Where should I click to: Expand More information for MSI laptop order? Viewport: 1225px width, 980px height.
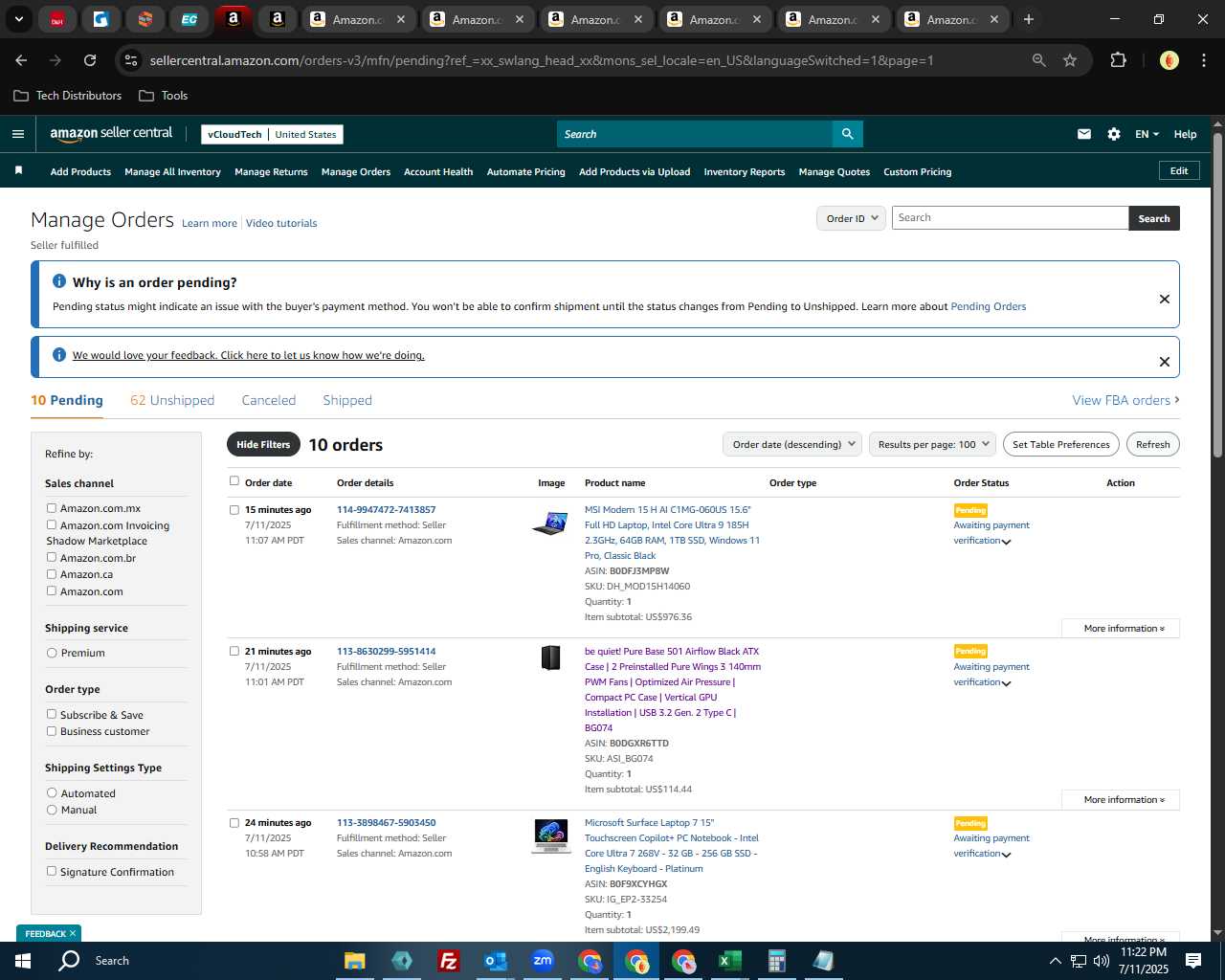(x=1121, y=629)
